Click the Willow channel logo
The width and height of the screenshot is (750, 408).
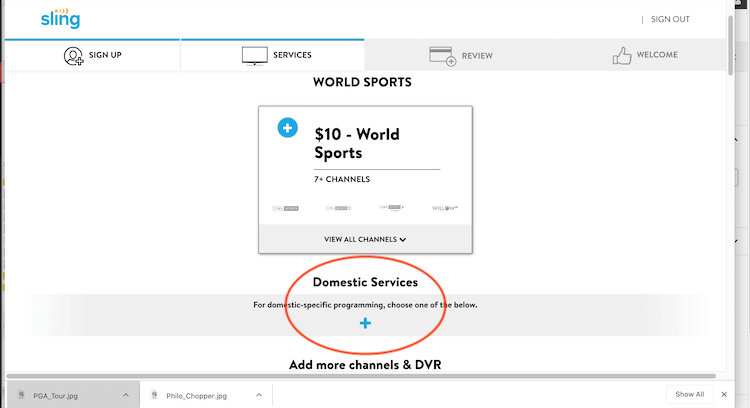point(445,208)
